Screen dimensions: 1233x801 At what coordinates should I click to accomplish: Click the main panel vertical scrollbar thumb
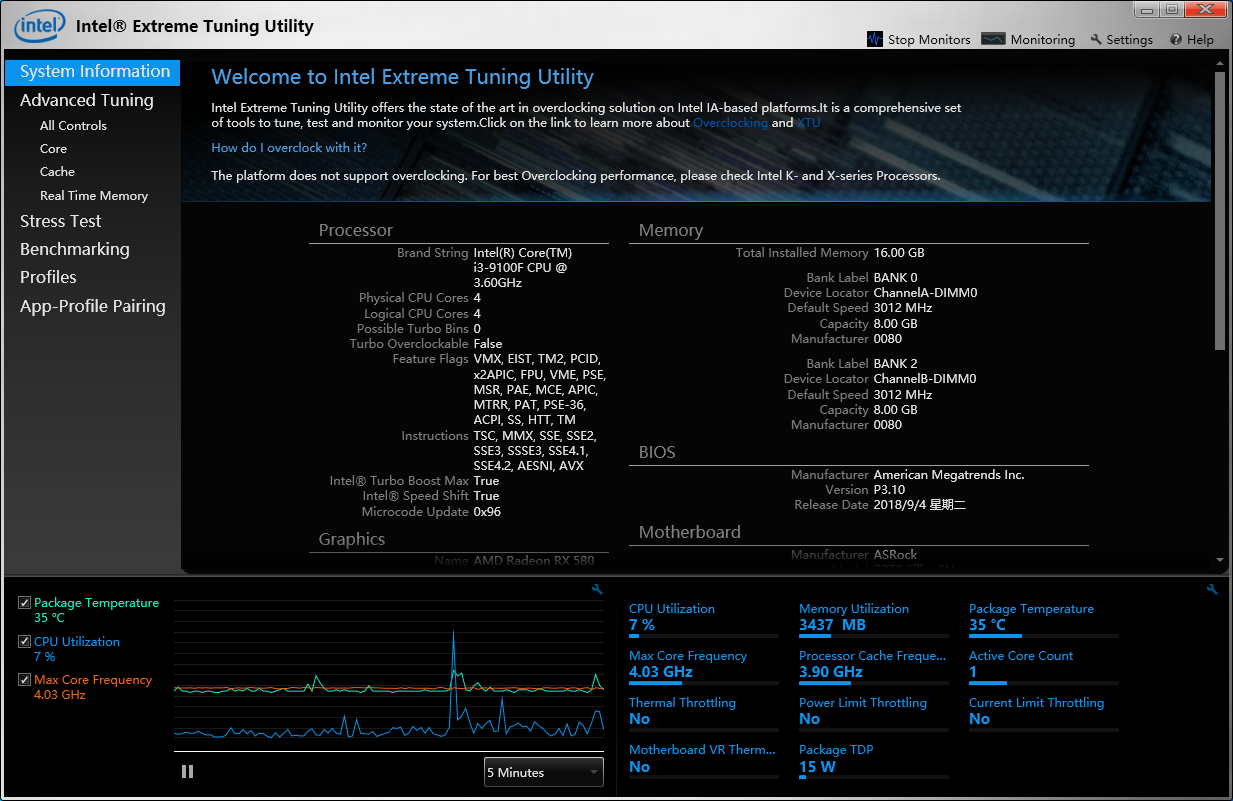point(1219,210)
